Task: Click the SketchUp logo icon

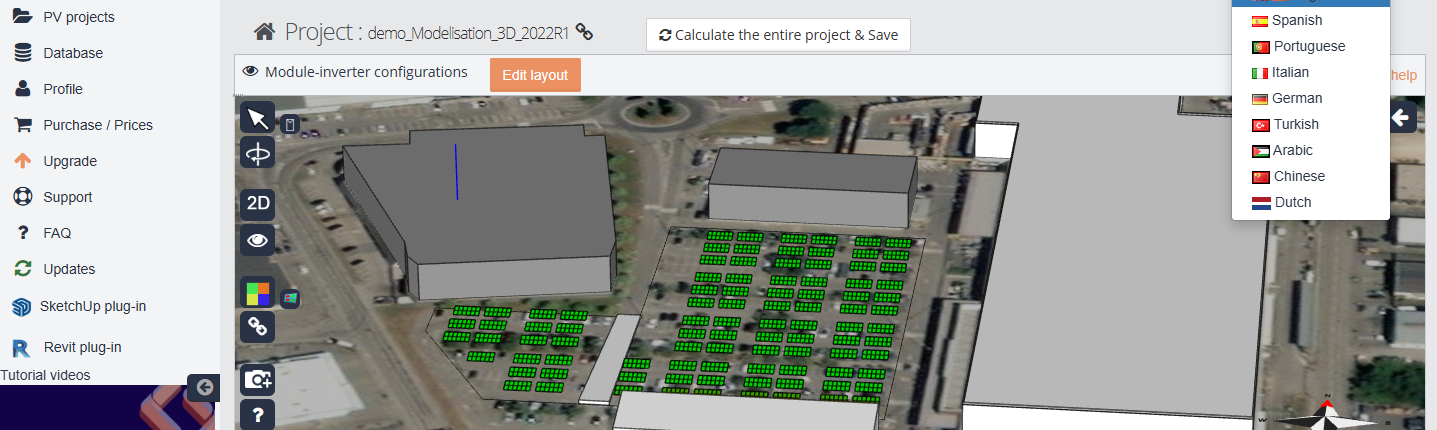Action: [x=22, y=307]
